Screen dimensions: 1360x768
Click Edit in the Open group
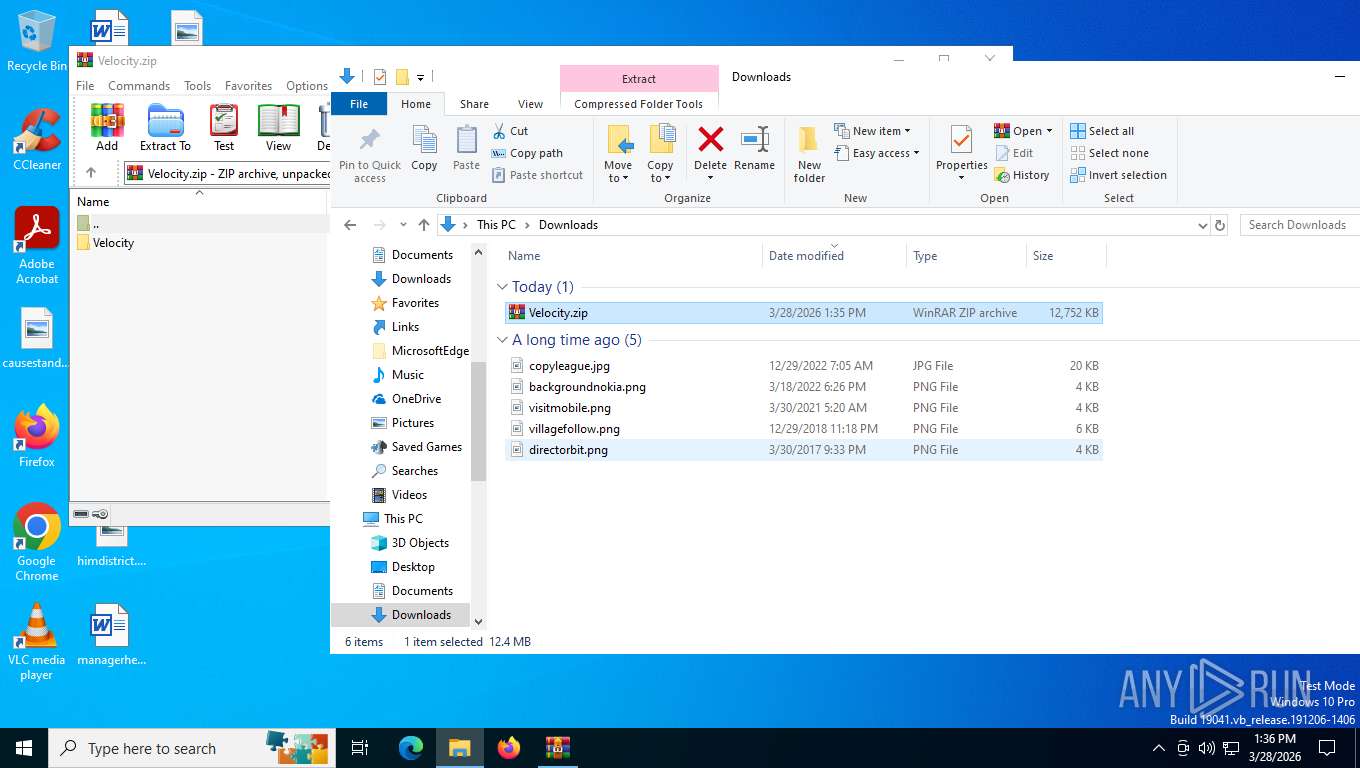pyautogui.click(x=1014, y=153)
